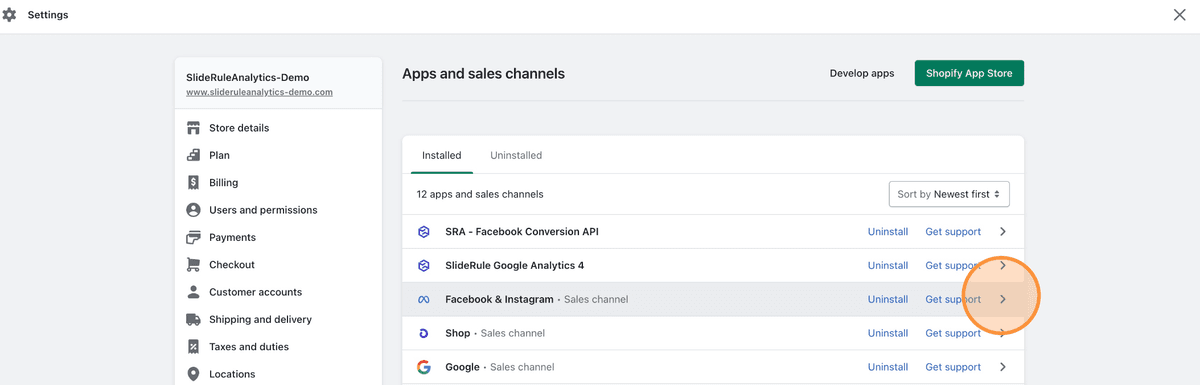Click the SlideRuleAnalytics-Demo store name
This screenshot has width=1200, height=385.
click(x=247, y=77)
